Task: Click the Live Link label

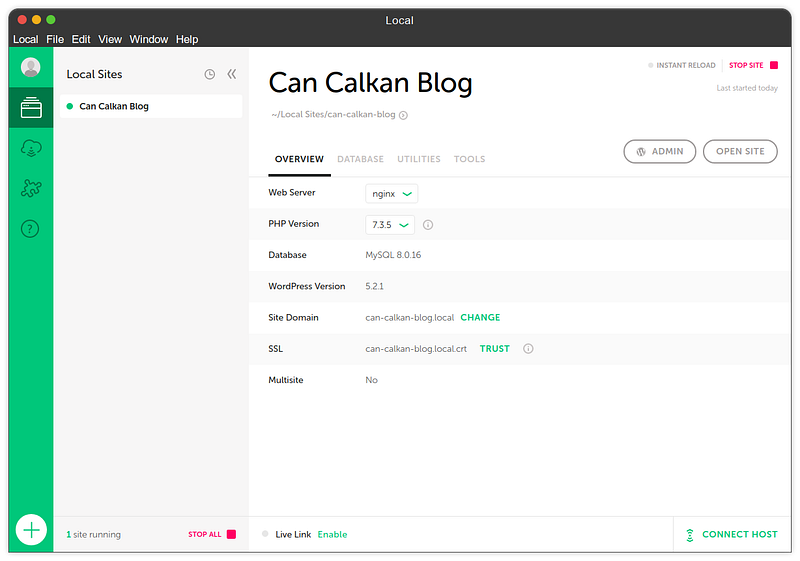Action: pyautogui.click(x=293, y=534)
